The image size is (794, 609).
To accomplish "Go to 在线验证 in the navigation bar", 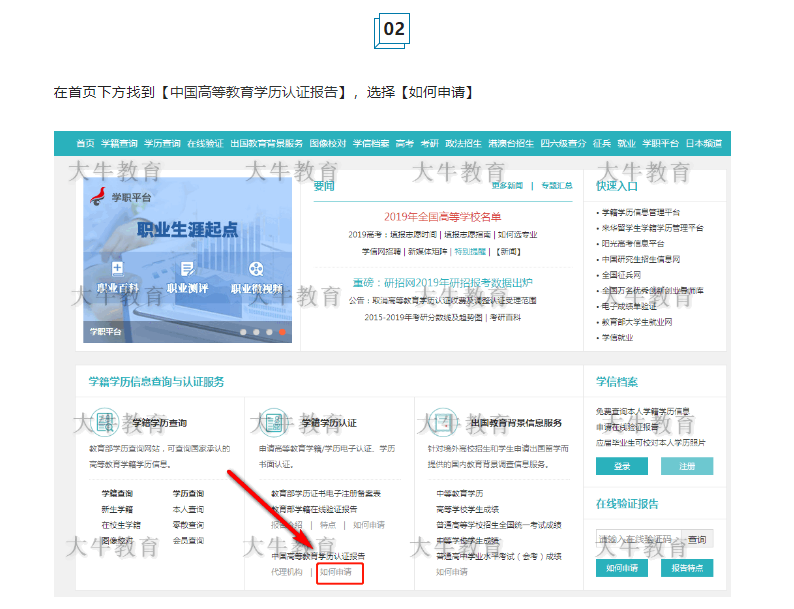I will pyautogui.click(x=205, y=143).
